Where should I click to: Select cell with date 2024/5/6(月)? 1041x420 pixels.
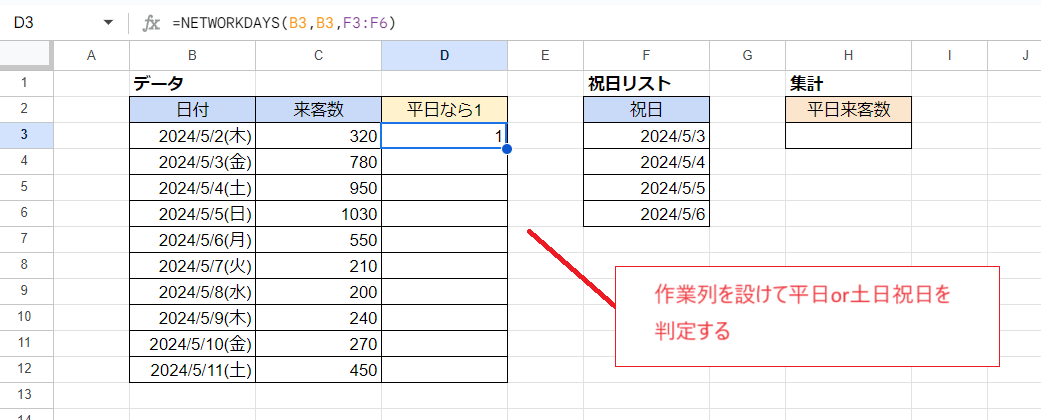click(193, 240)
